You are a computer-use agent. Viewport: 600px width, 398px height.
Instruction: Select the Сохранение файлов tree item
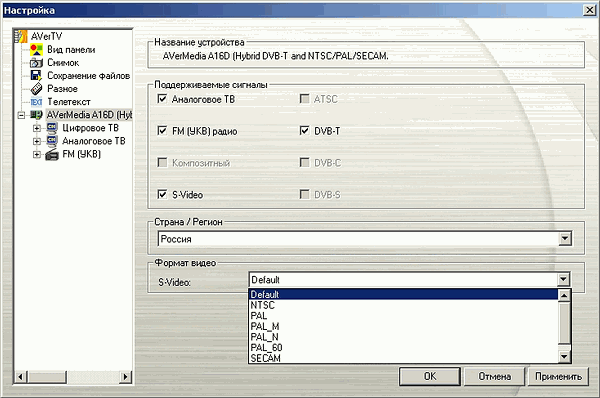[88, 76]
